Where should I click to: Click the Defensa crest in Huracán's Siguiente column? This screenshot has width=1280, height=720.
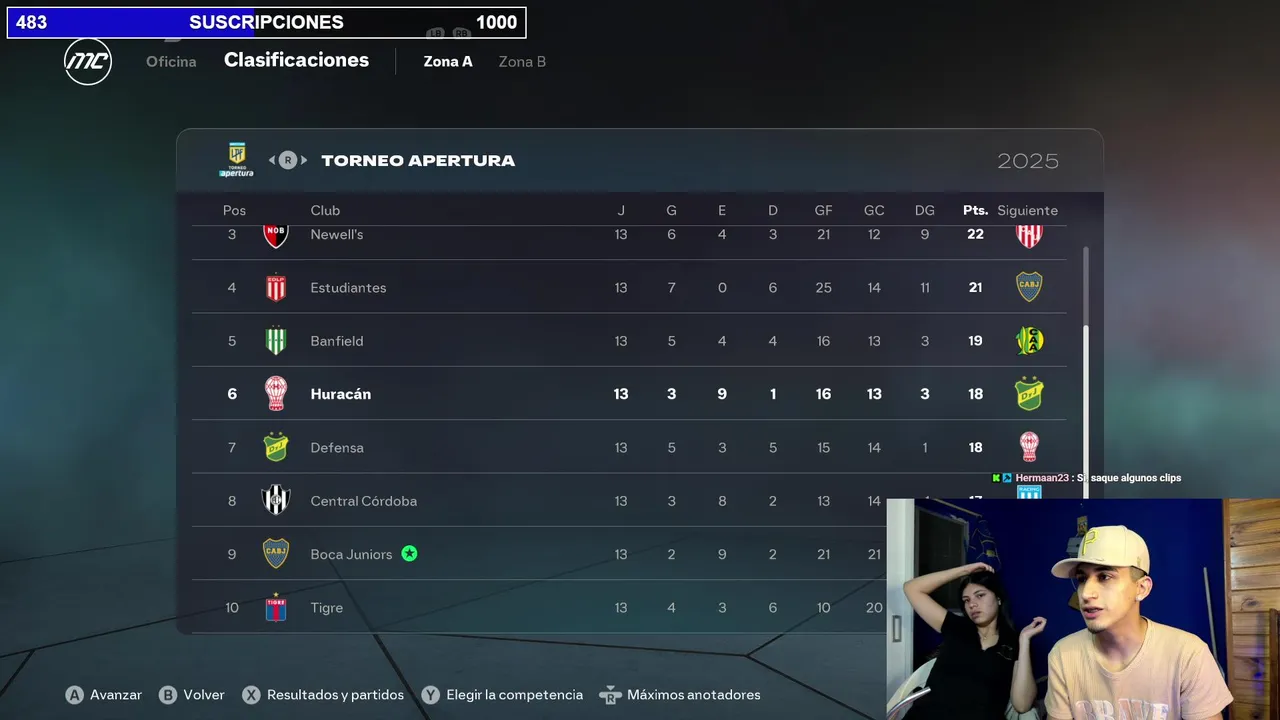tap(1029, 394)
